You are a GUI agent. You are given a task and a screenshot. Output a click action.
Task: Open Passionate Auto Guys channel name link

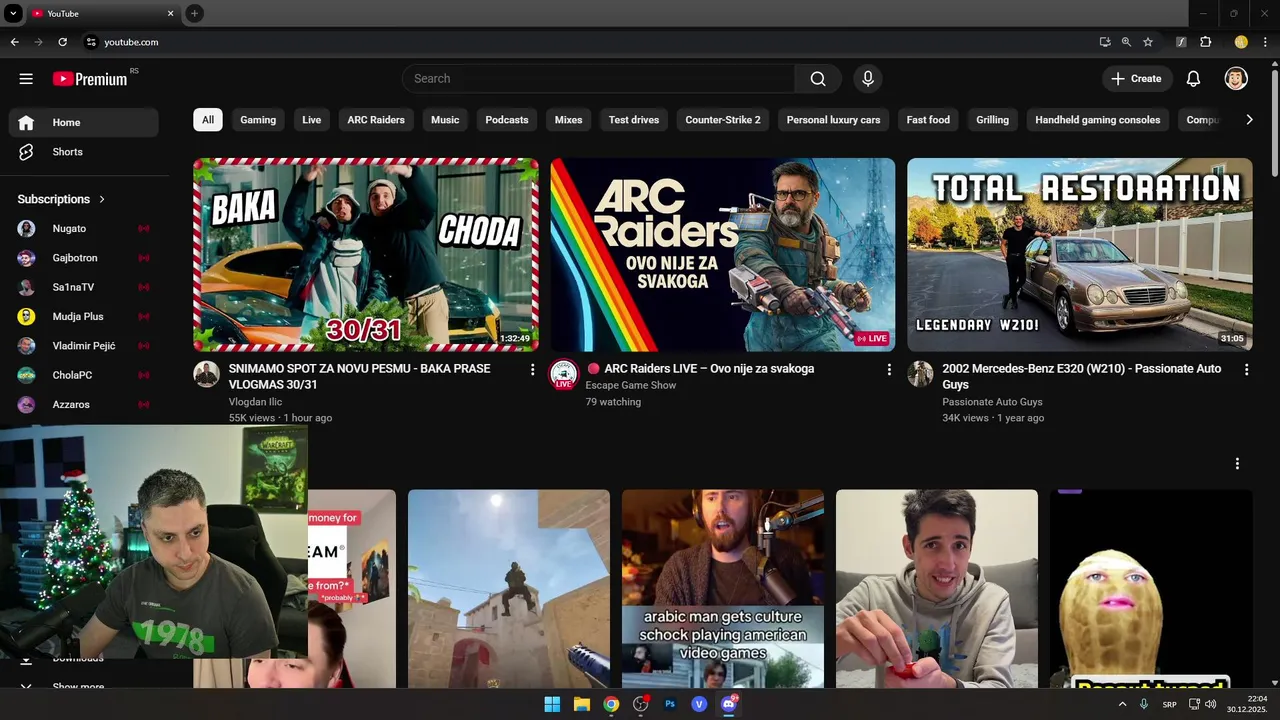click(x=992, y=402)
